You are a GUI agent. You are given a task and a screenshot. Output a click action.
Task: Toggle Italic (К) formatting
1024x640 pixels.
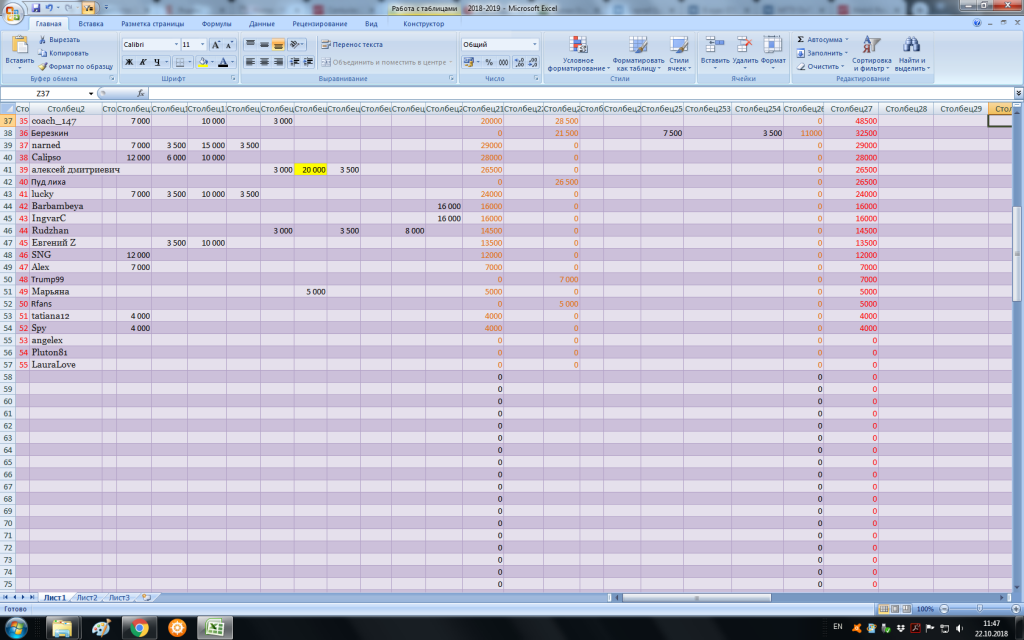pos(143,62)
